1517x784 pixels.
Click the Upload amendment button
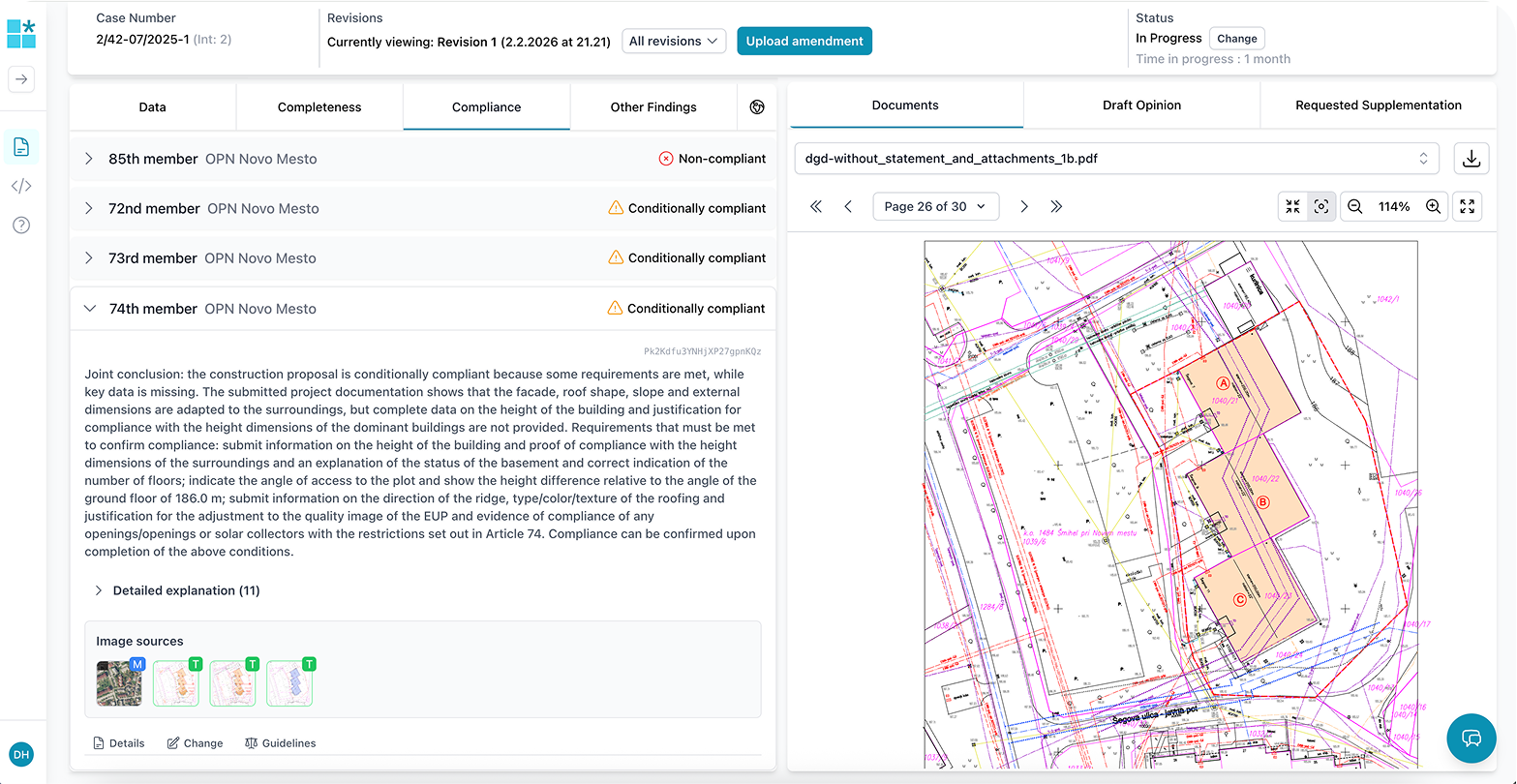pyautogui.click(x=804, y=41)
